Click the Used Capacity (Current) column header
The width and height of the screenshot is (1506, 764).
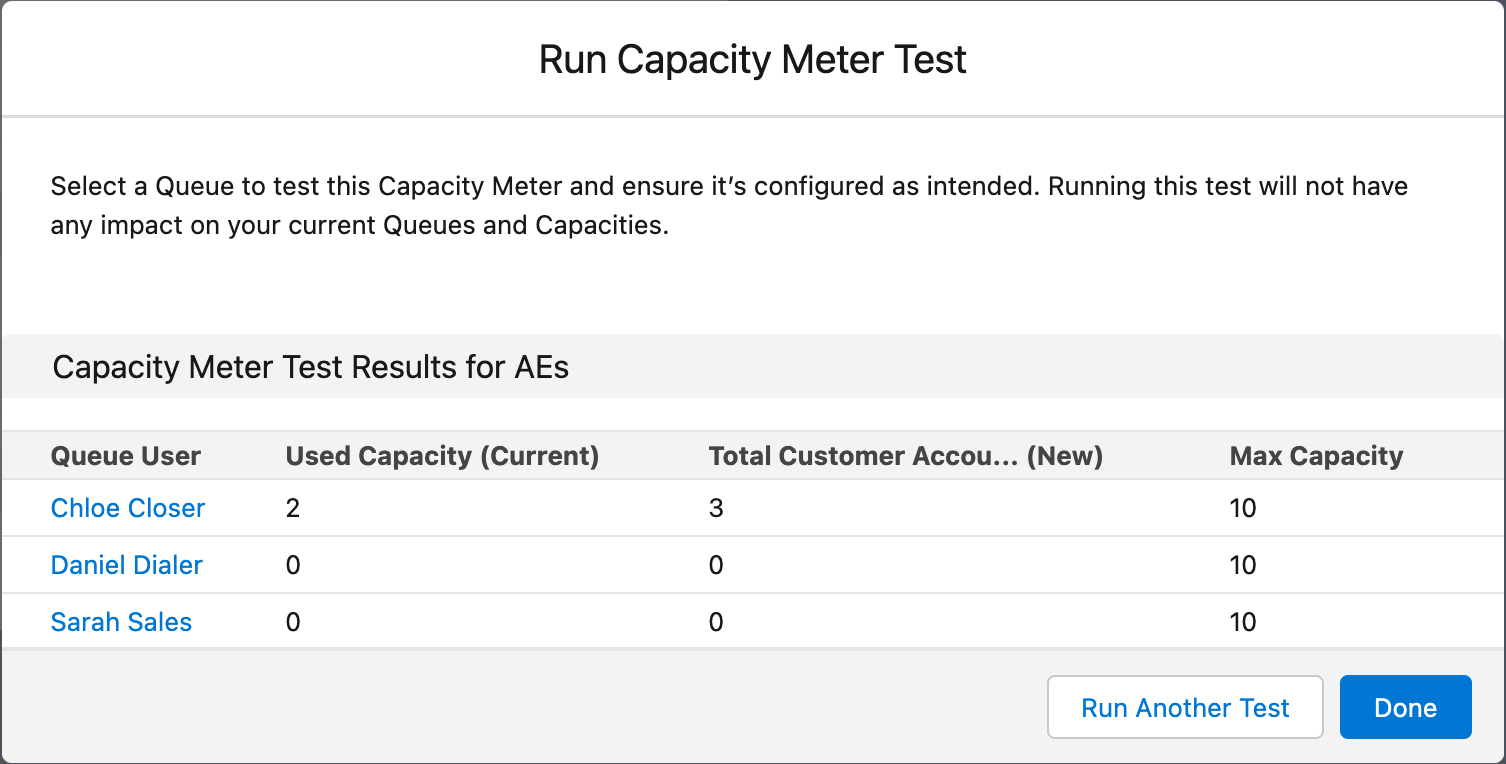[x=442, y=456]
